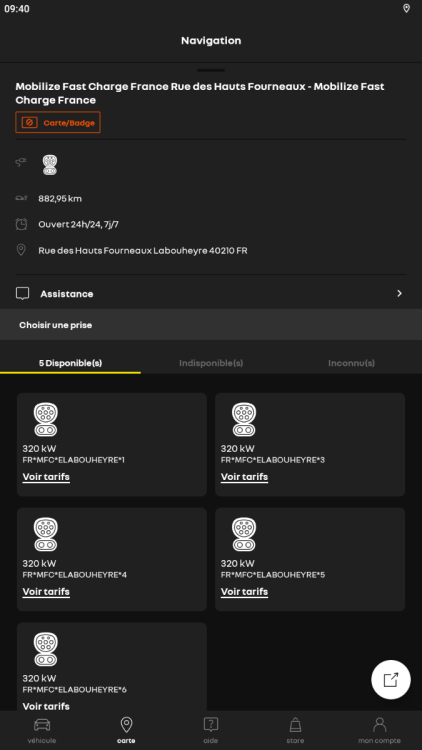Tap the Rue des Hauts Fourneaux address
422x750 pixels.
(143, 250)
